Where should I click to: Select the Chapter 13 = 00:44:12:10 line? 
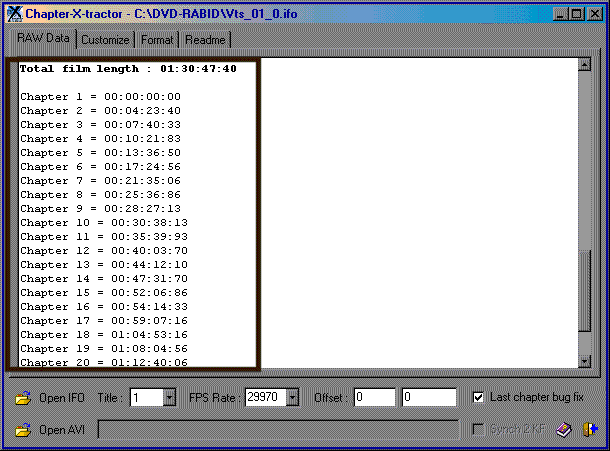[x=104, y=265]
